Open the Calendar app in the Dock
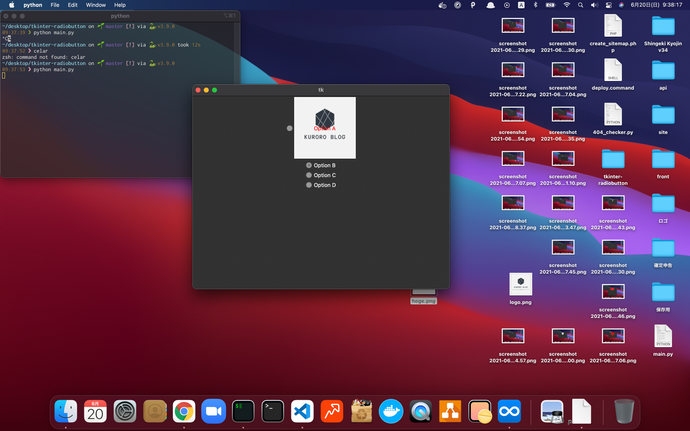 click(x=95, y=411)
